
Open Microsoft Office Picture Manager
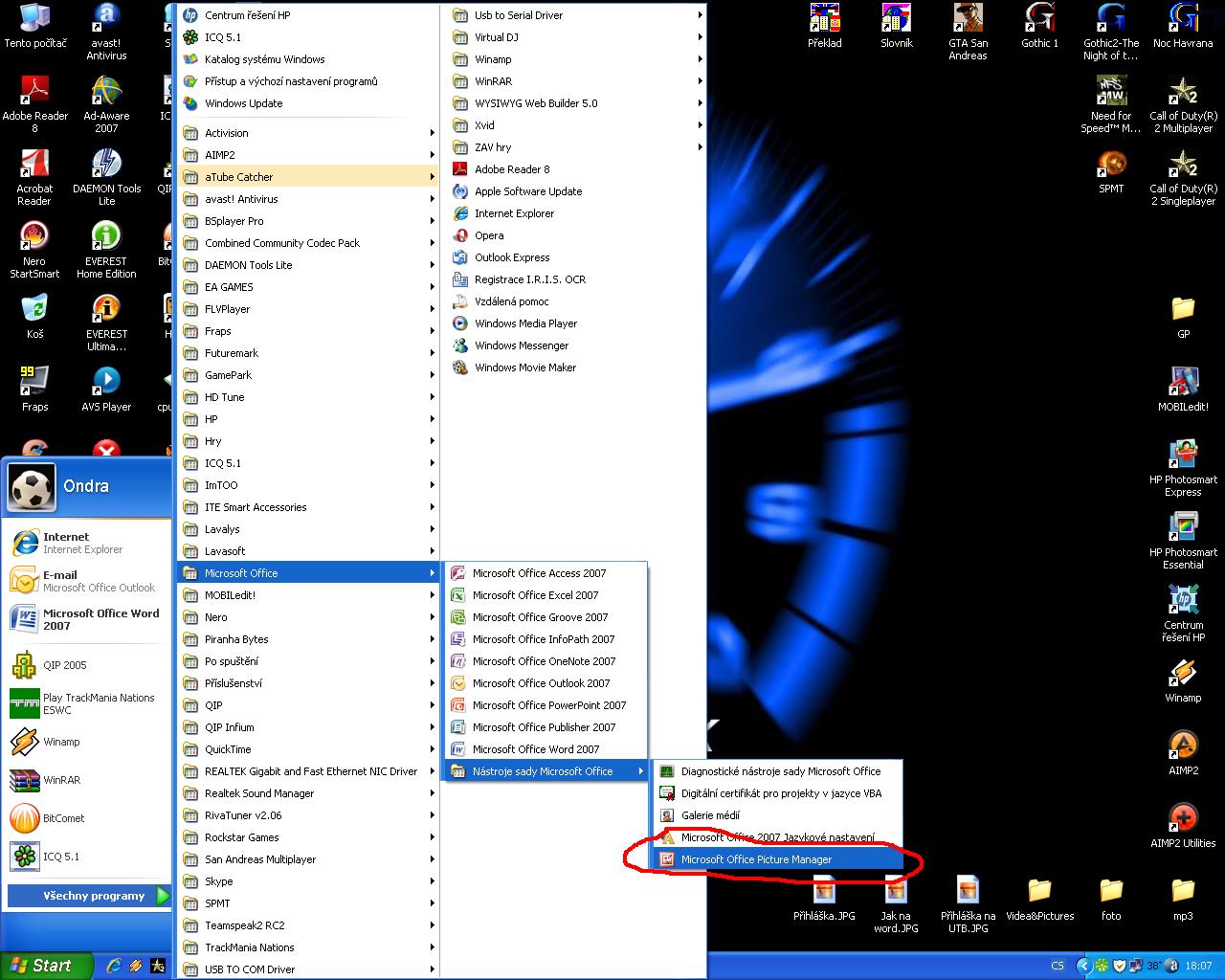point(777,859)
